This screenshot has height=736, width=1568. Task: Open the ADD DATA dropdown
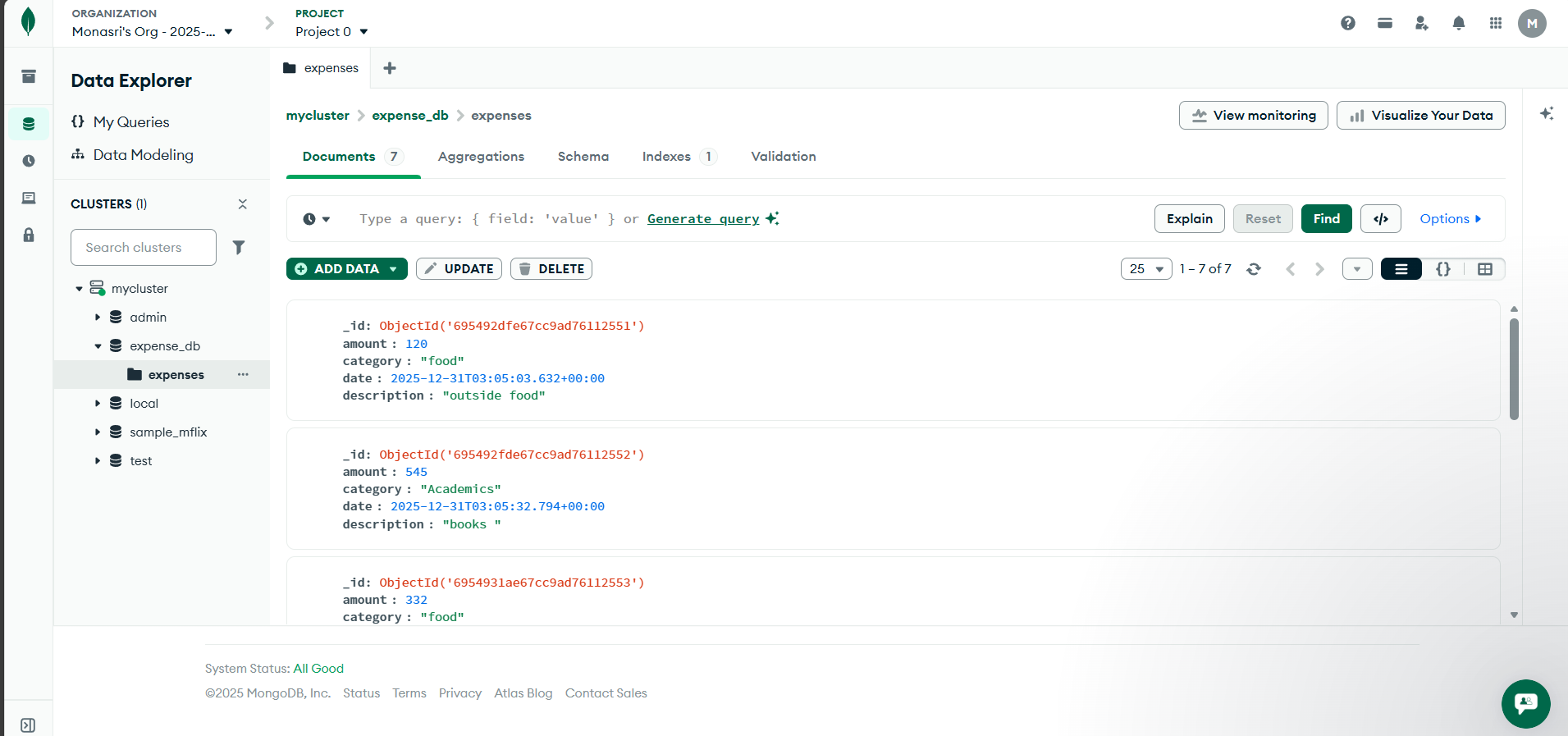pos(347,269)
